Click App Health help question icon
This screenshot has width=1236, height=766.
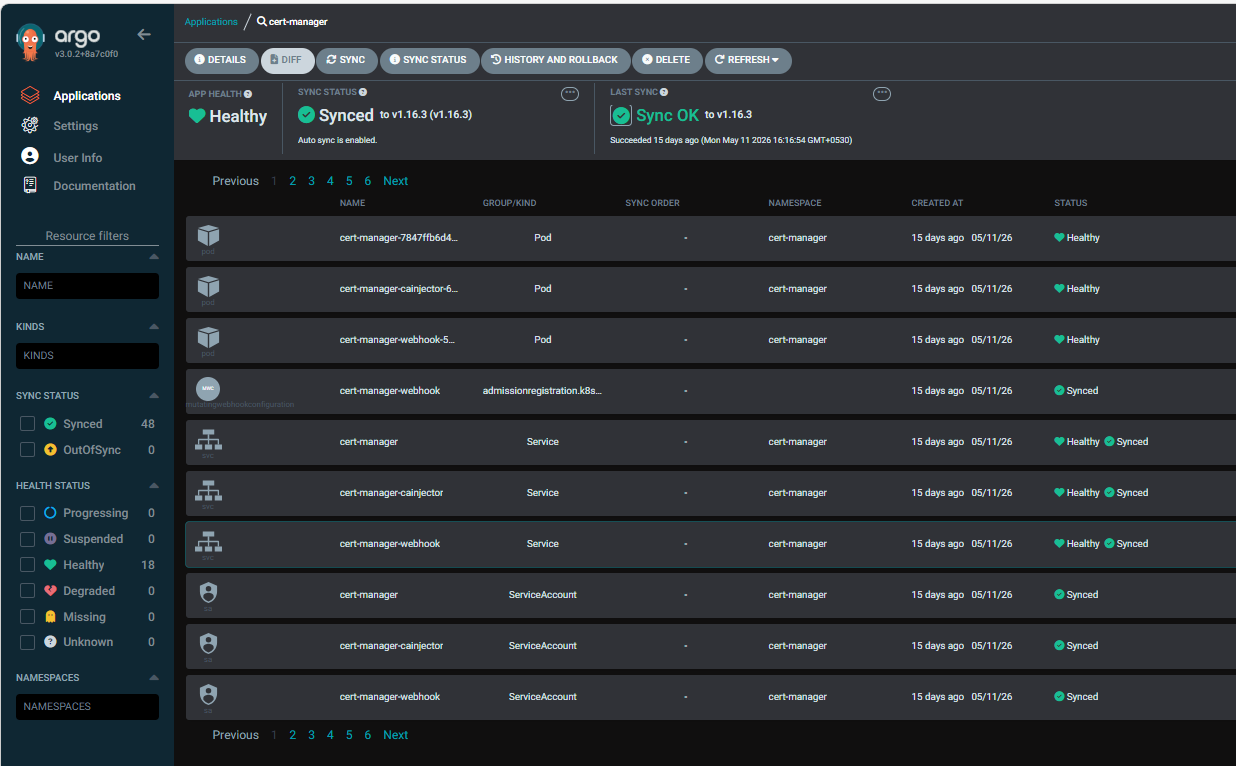tap(248, 94)
